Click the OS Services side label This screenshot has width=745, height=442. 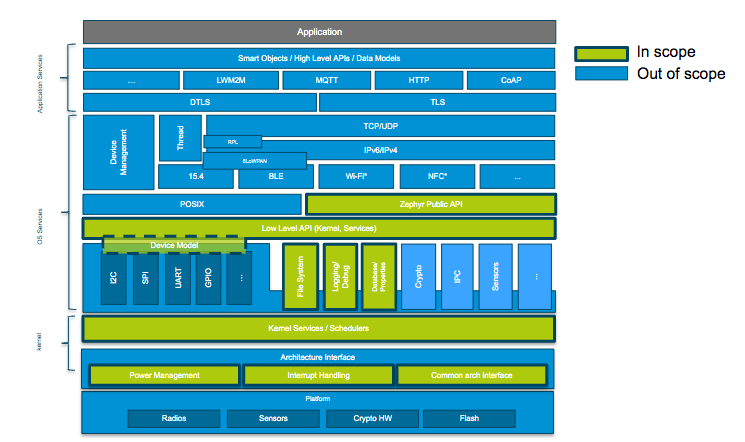pyautogui.click(x=40, y=227)
